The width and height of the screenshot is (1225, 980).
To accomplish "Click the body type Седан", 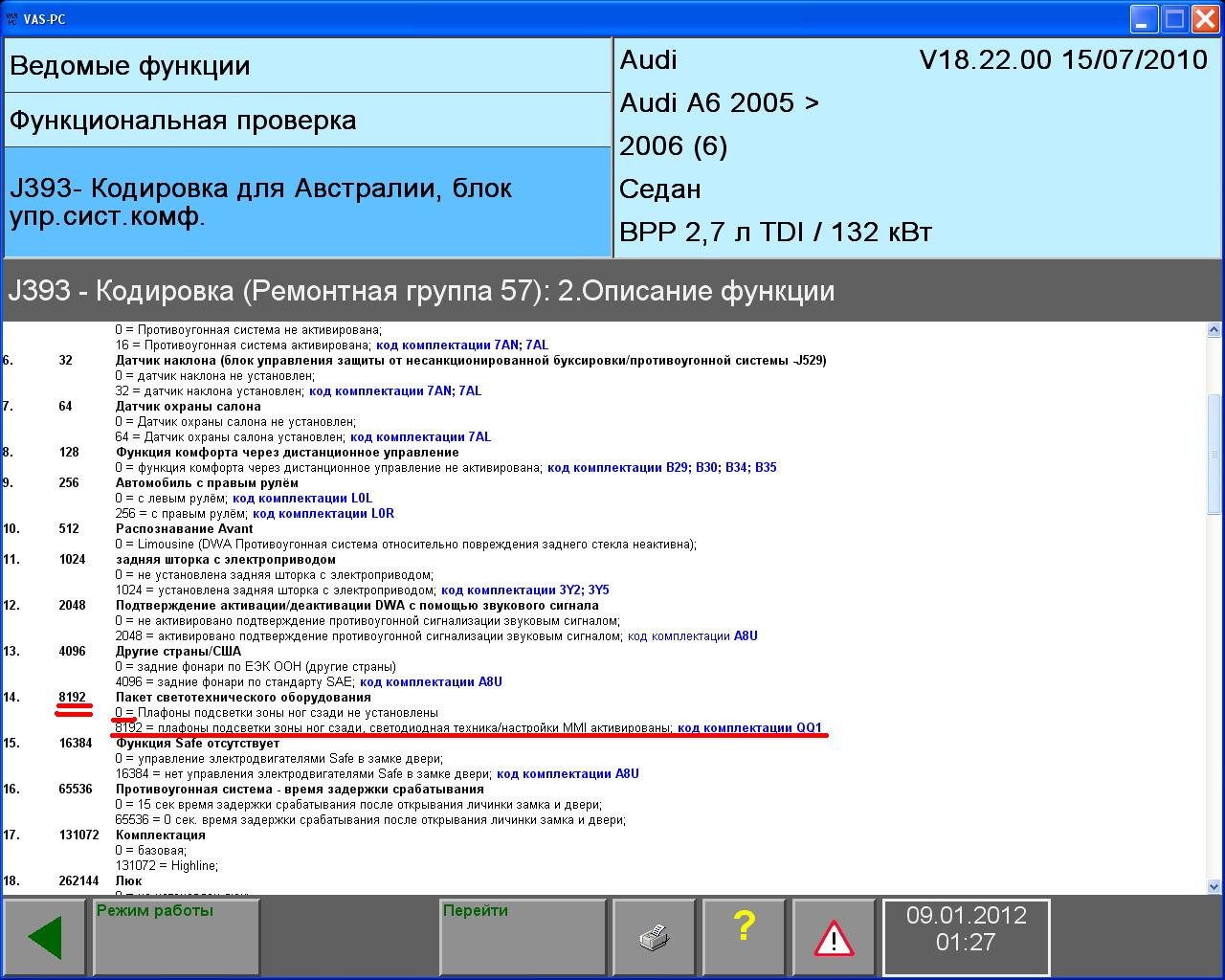I will (660, 189).
